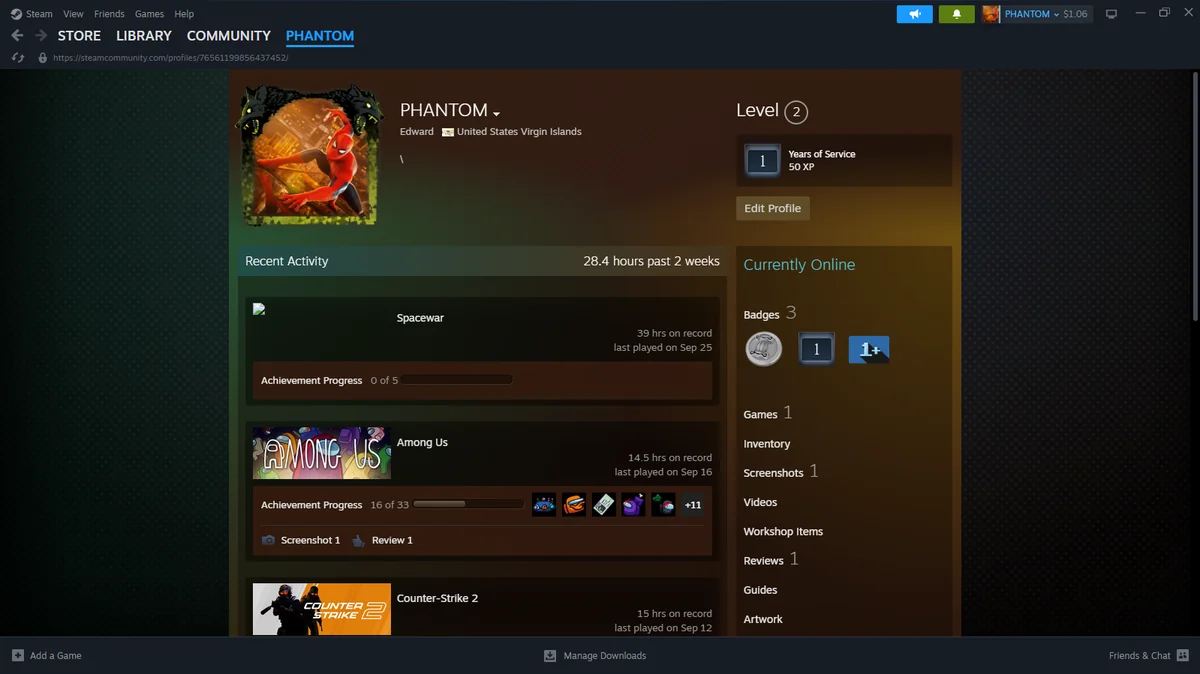
Task: Open the blue '1+' game collector badge
Action: tap(869, 349)
